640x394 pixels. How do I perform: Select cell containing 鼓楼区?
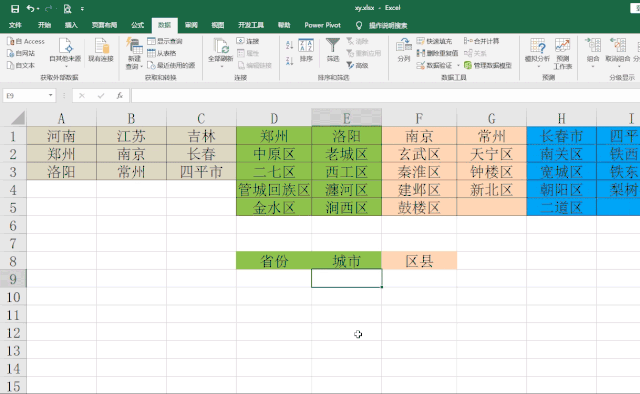pyautogui.click(x=419, y=207)
